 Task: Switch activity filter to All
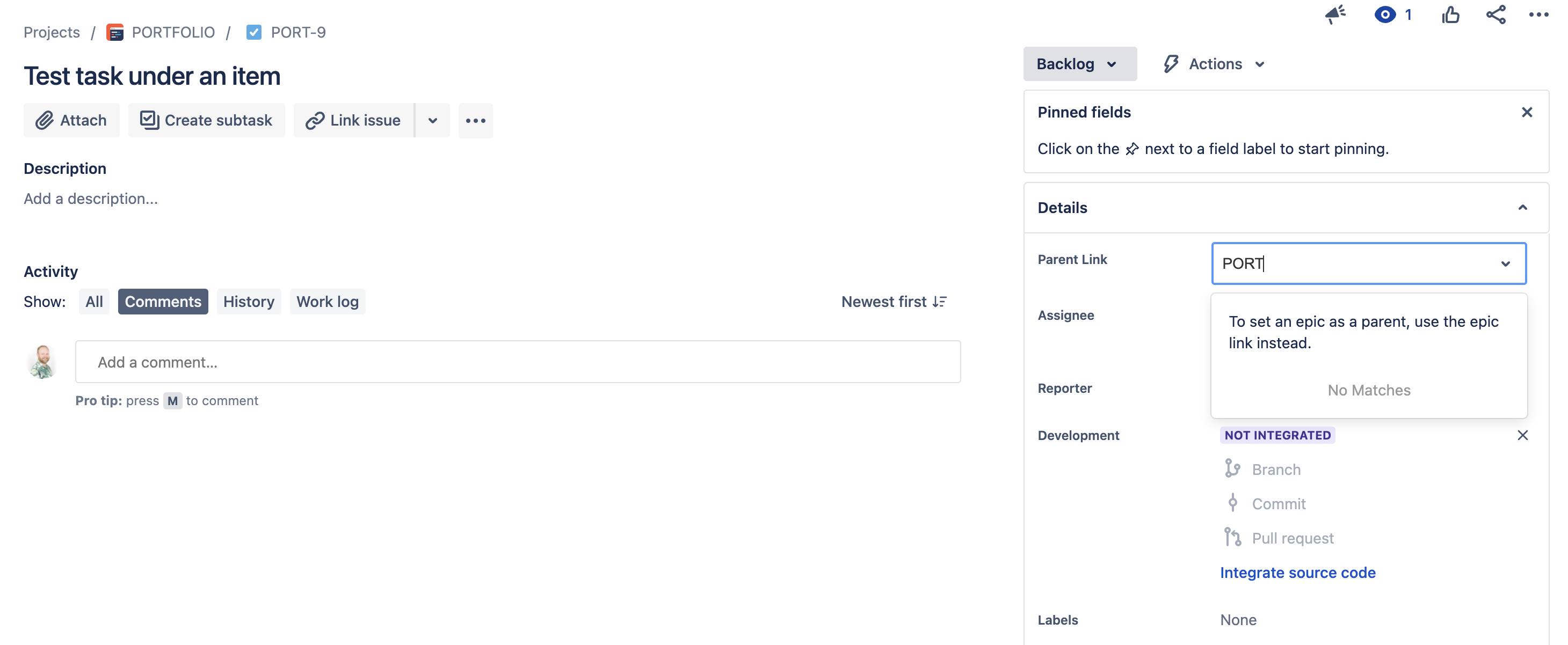tap(95, 301)
